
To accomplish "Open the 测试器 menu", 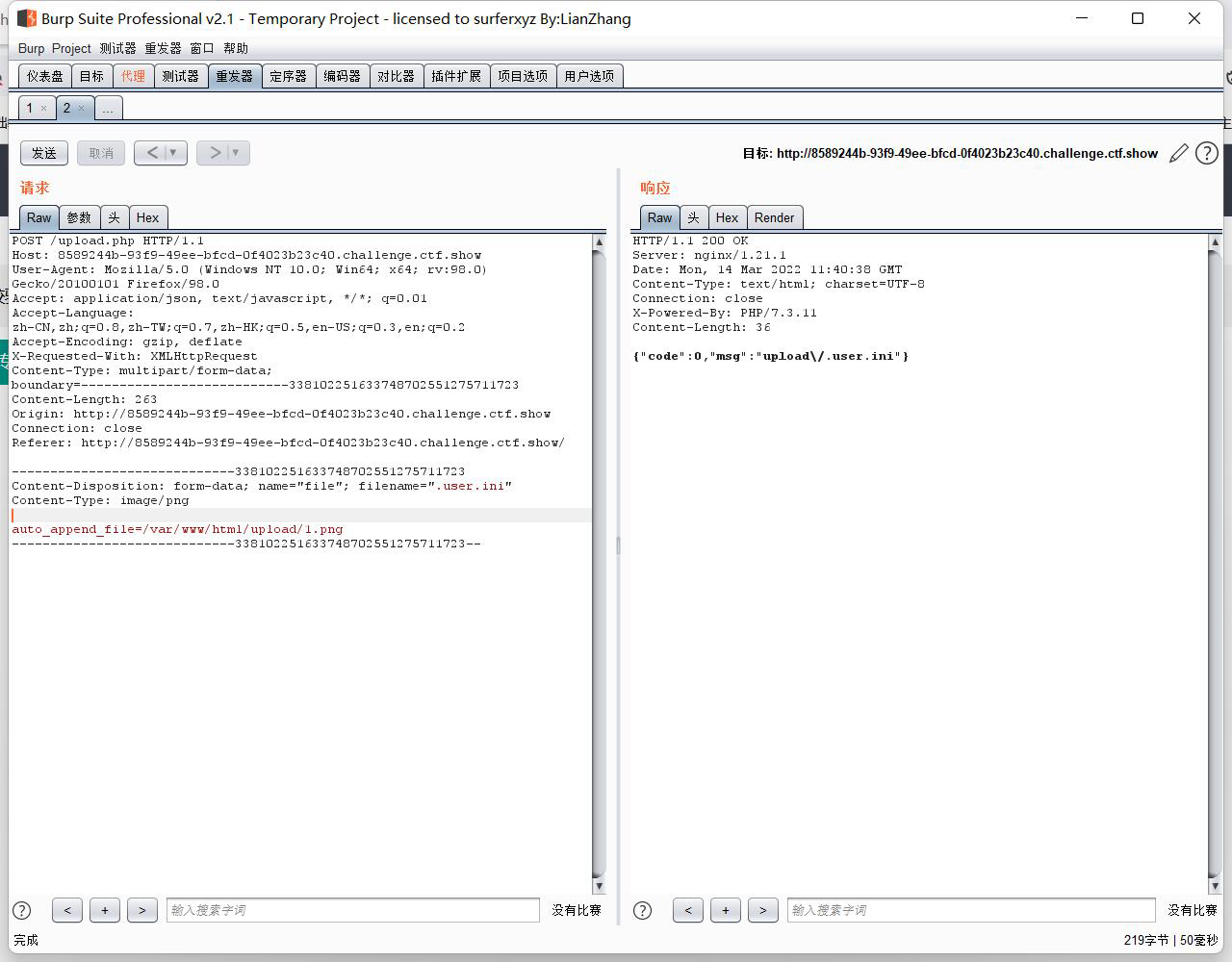I will (x=117, y=48).
